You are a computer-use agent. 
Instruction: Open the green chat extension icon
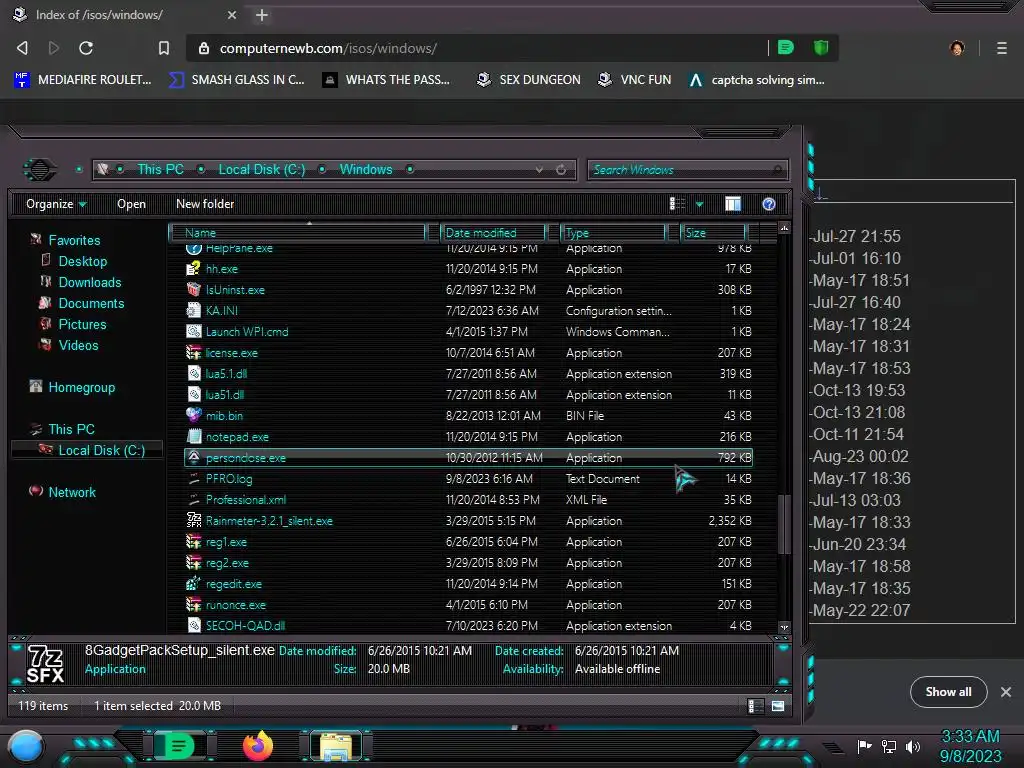tap(786, 47)
